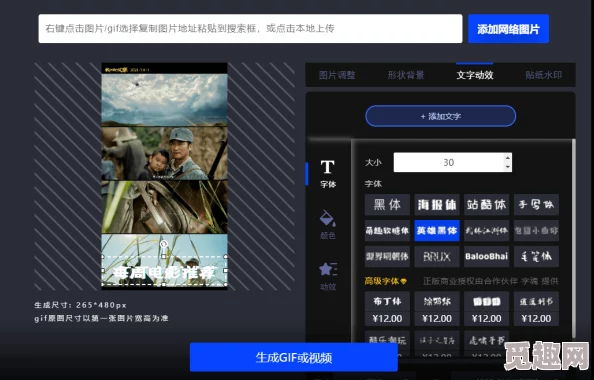The image size is (594, 380).
Task: Select the 海报体 font
Action: click(x=437, y=205)
